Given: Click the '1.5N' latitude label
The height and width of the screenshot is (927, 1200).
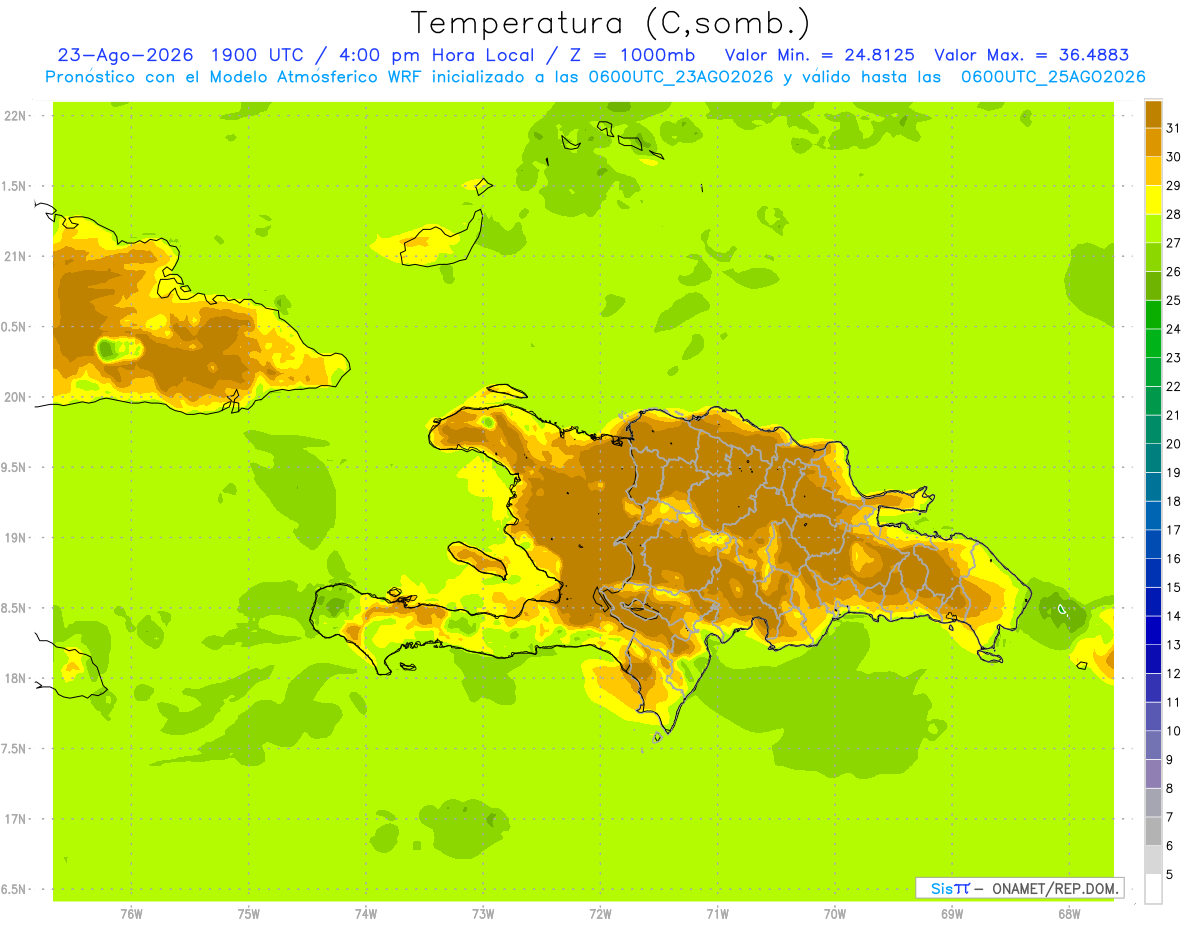Looking at the screenshot, I should pyautogui.click(x=13, y=186).
